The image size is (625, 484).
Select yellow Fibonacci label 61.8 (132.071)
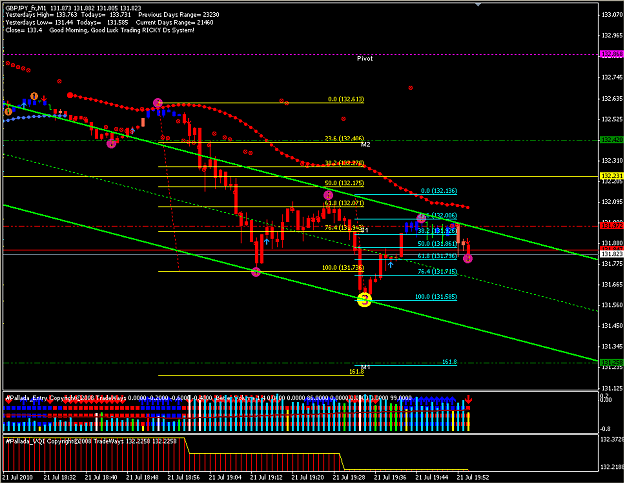tap(344, 203)
